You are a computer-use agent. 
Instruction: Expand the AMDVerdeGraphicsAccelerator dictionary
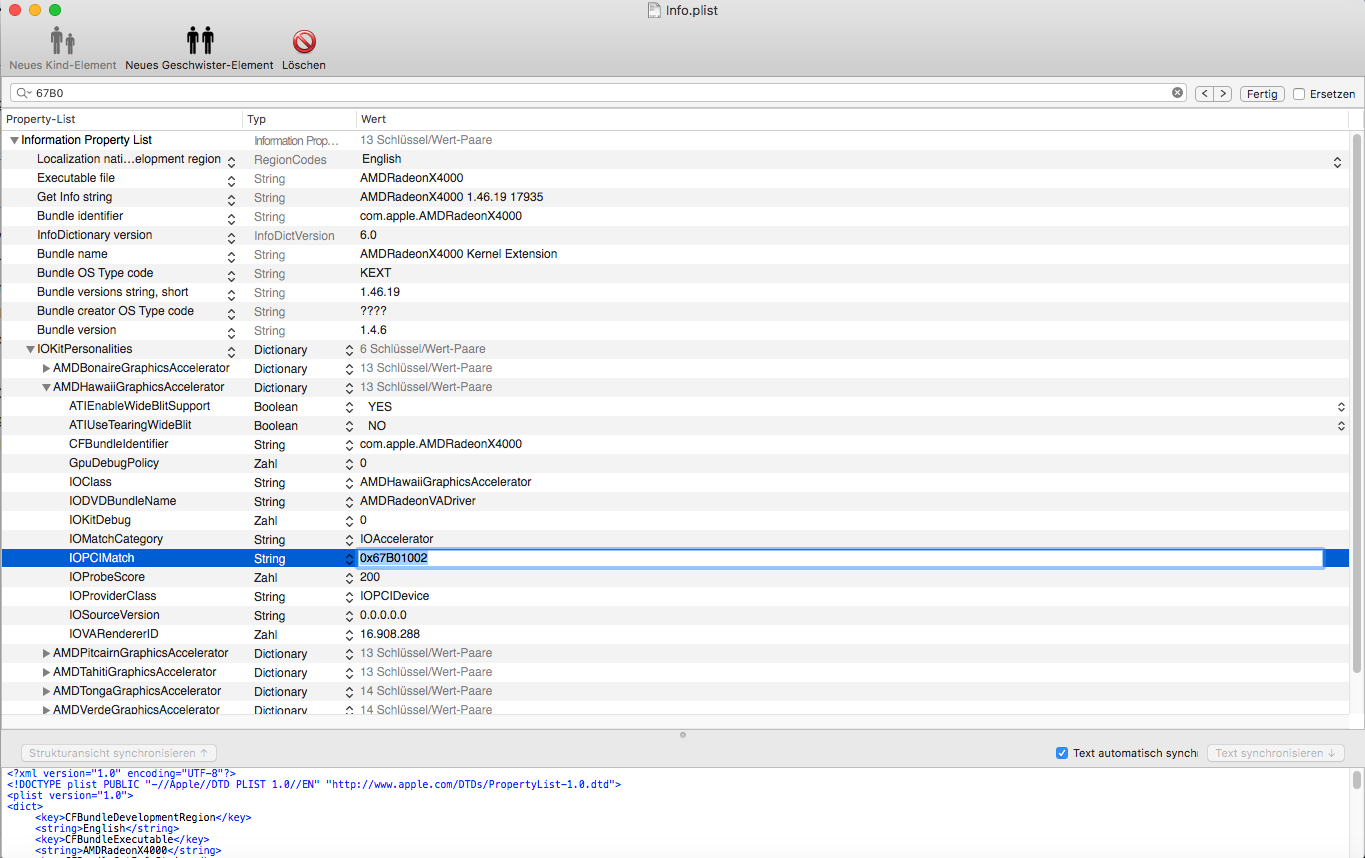(x=47, y=711)
